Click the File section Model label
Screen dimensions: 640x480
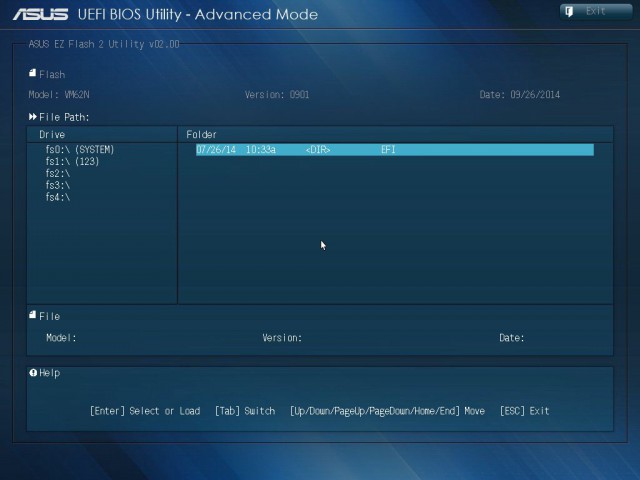point(61,338)
